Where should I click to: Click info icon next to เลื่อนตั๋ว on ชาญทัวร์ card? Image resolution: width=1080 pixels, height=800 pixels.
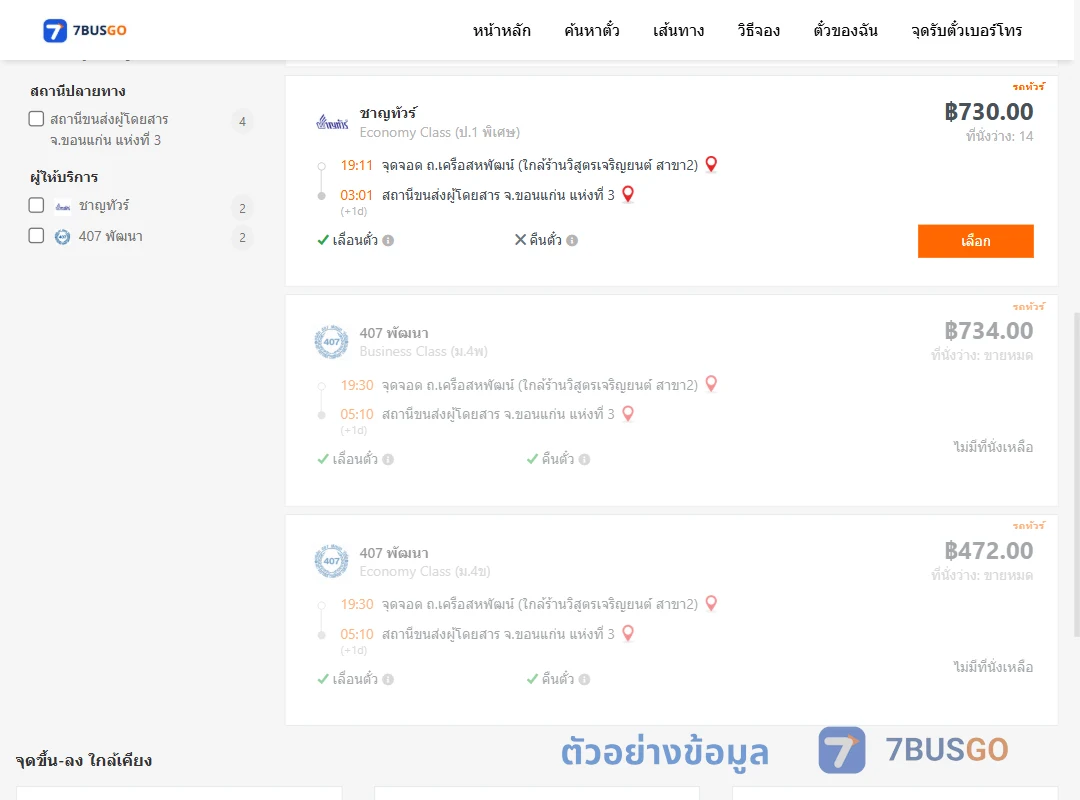[388, 240]
